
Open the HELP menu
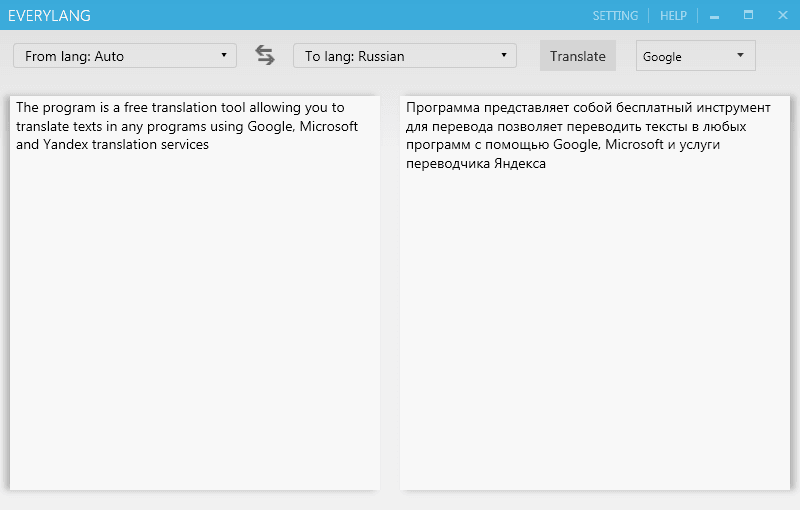tap(673, 16)
